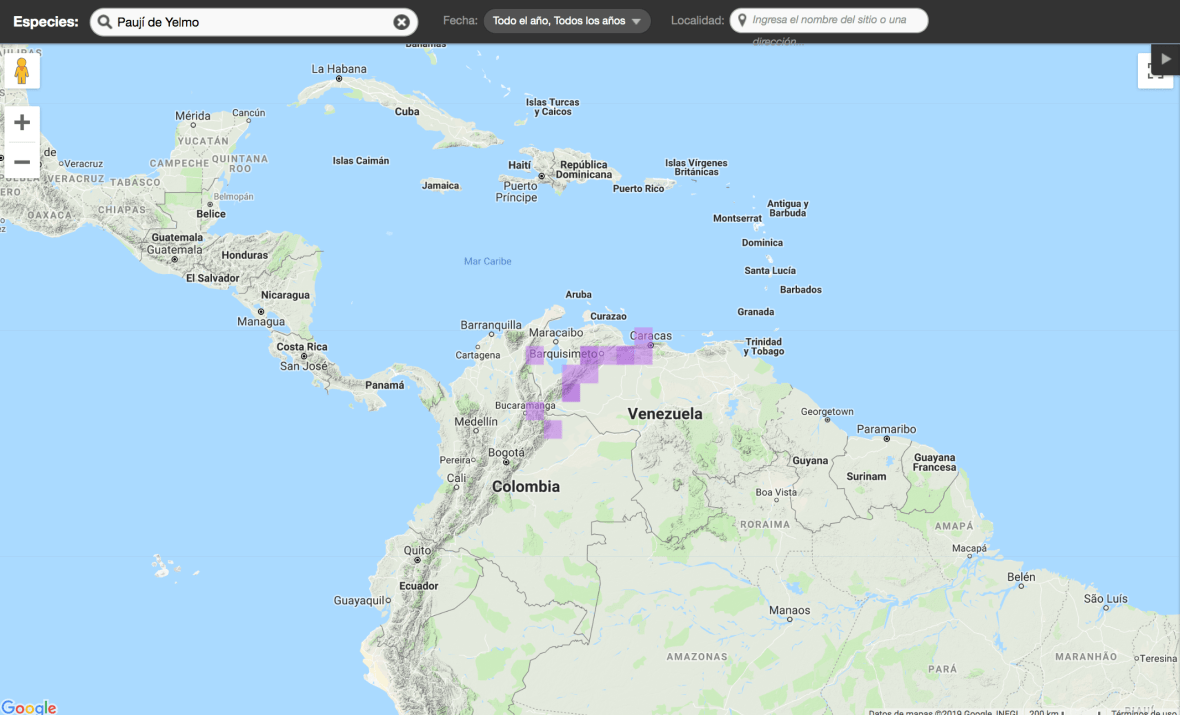Click the Barbados label

pos(801,290)
